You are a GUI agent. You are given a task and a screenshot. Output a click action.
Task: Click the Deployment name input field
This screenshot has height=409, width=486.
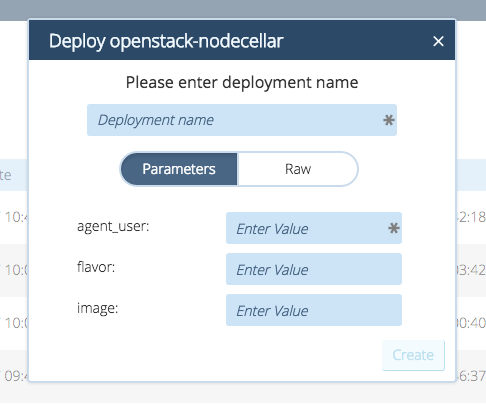(242, 120)
